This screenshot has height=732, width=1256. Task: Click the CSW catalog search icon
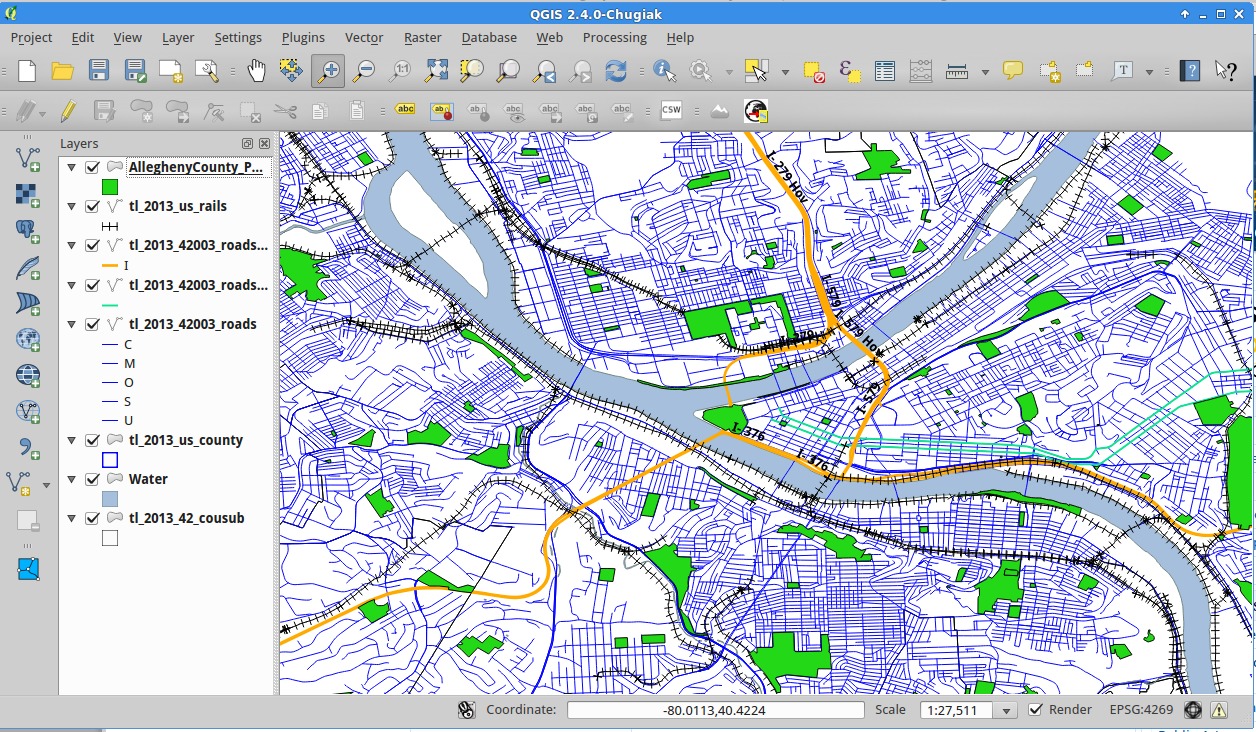(x=671, y=110)
